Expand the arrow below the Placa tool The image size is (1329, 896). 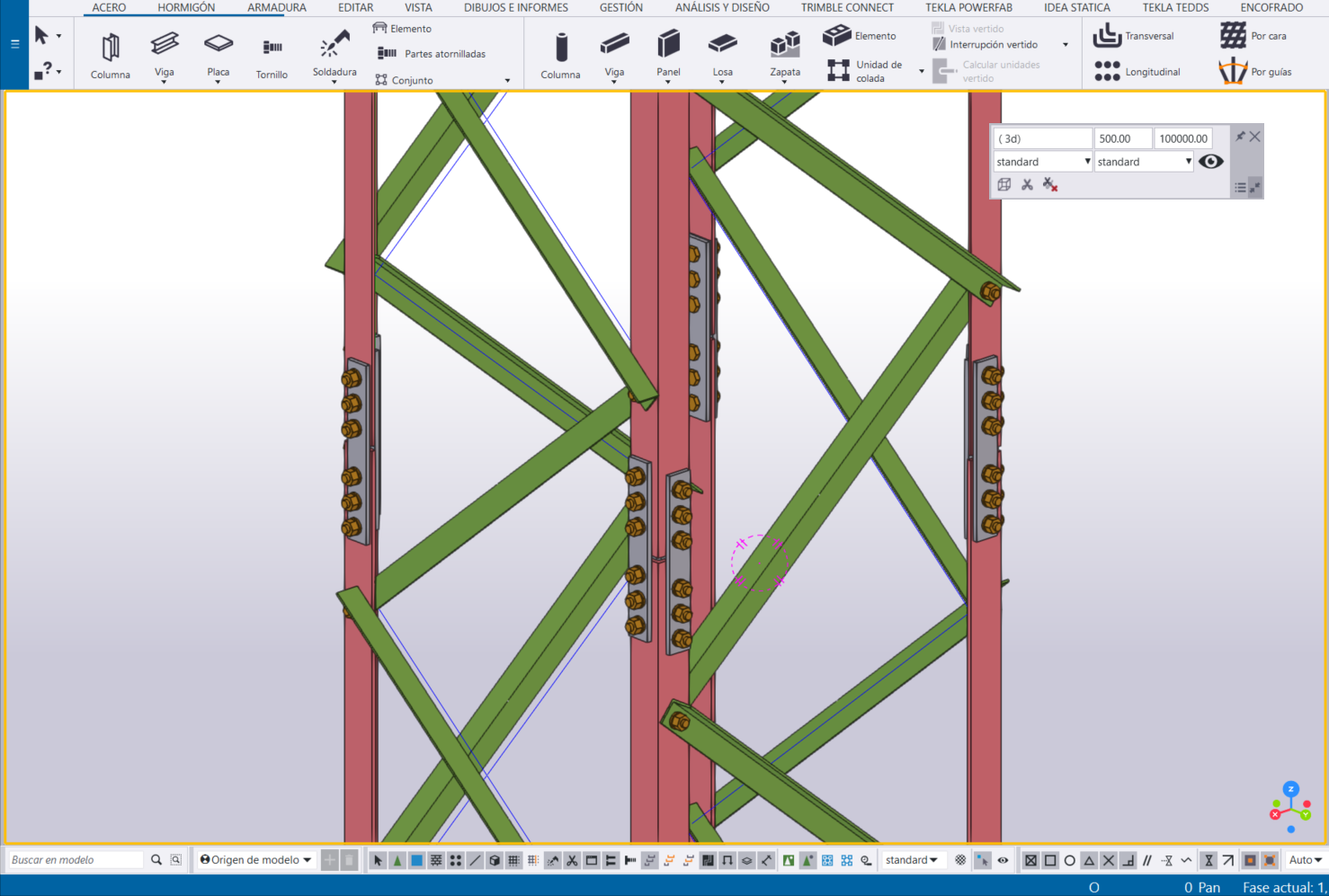click(219, 83)
